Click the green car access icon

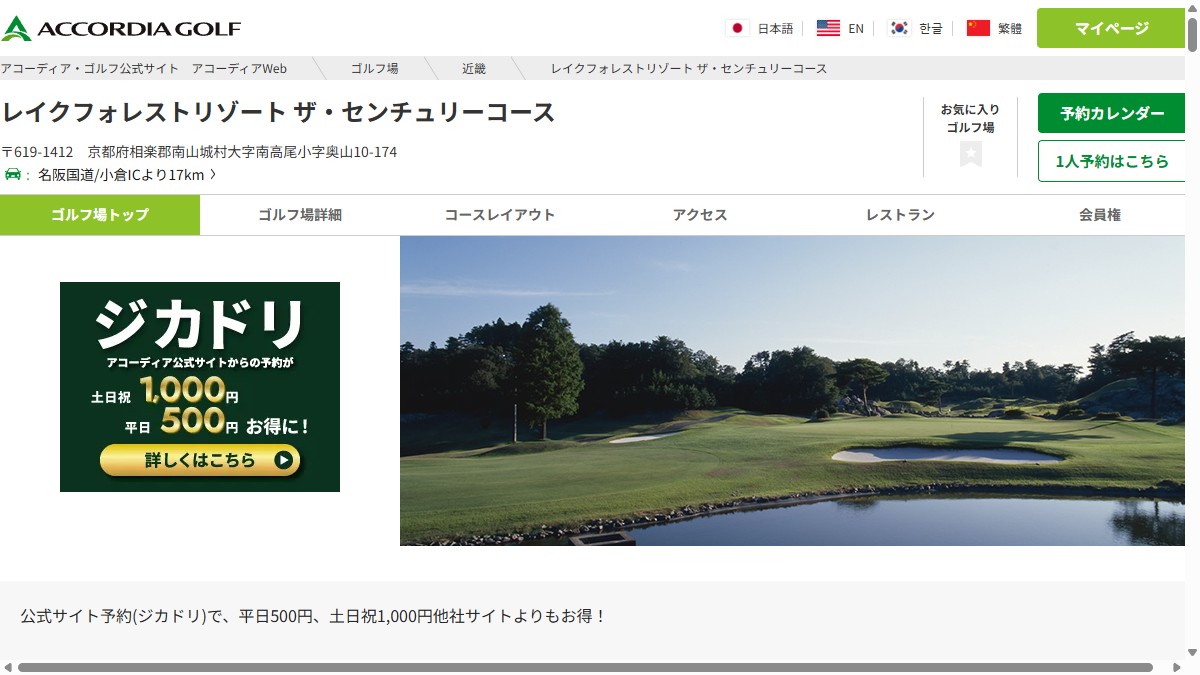point(12,175)
